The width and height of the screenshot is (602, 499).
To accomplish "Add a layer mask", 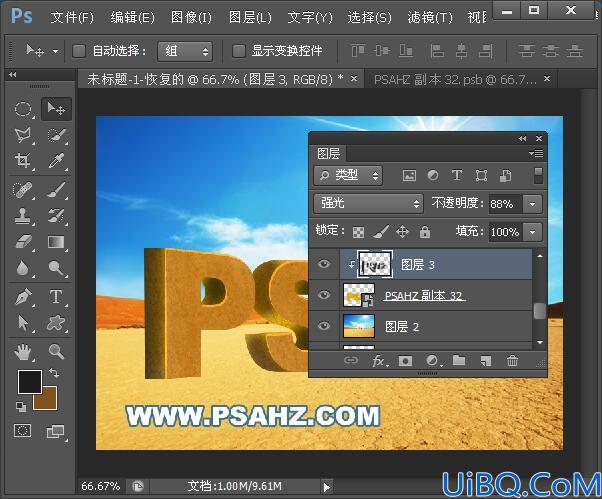I will 405,361.
